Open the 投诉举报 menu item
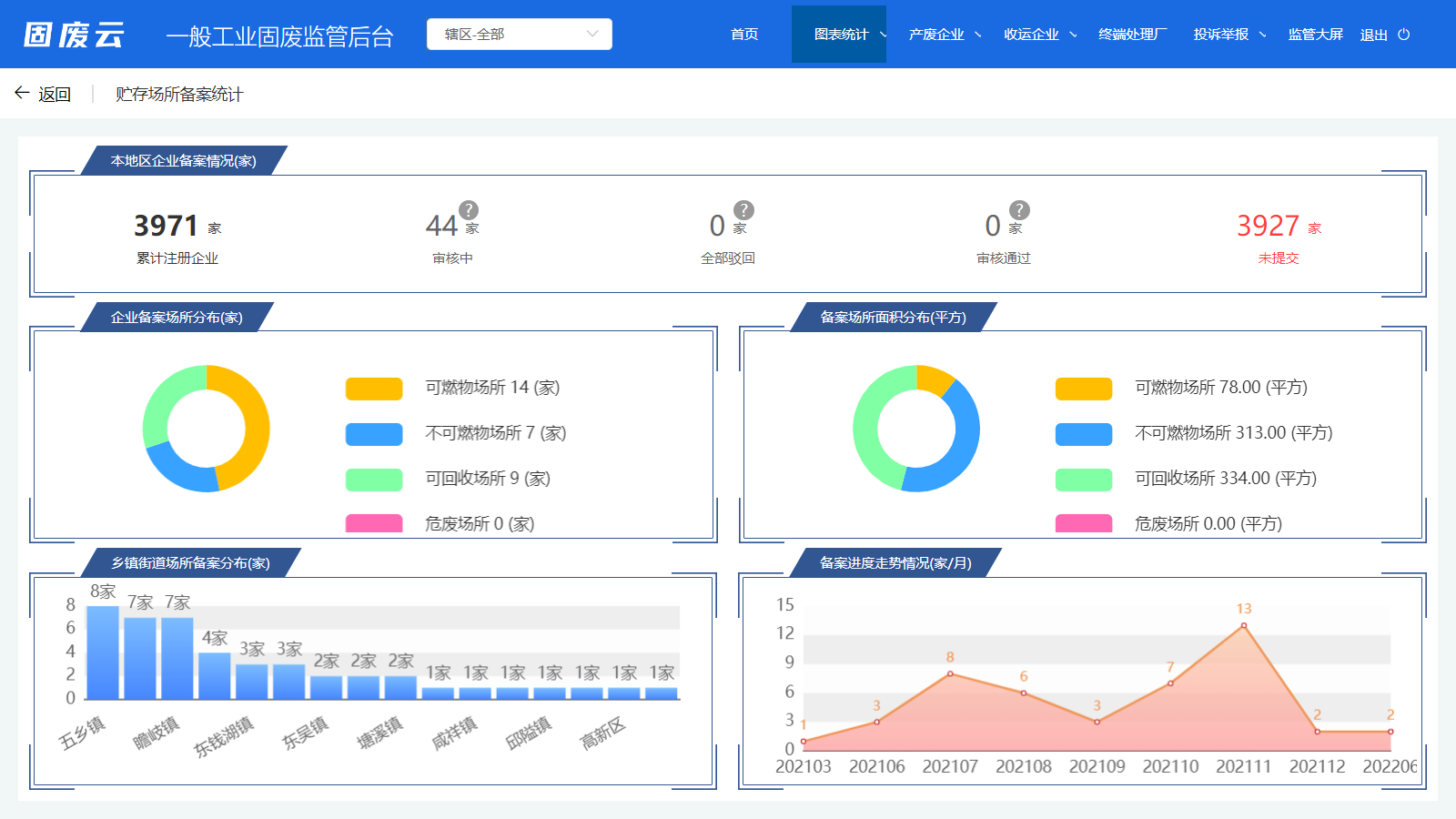This screenshot has width=1456, height=819. (1221, 35)
